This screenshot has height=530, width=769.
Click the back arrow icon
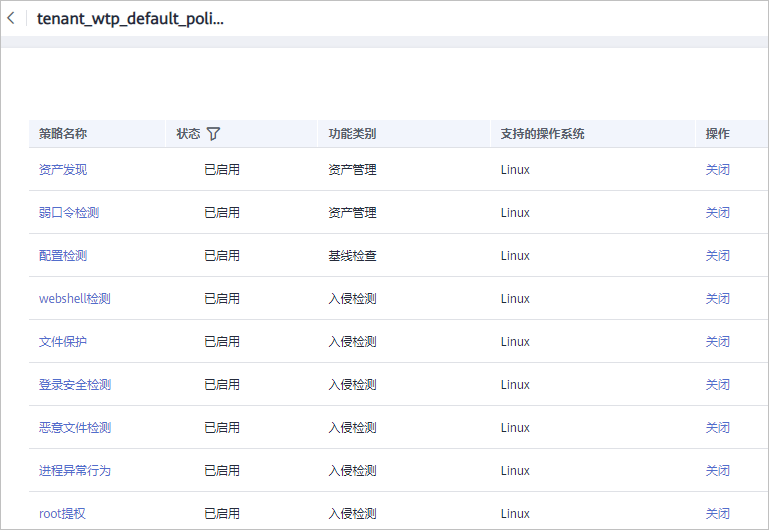point(11,19)
